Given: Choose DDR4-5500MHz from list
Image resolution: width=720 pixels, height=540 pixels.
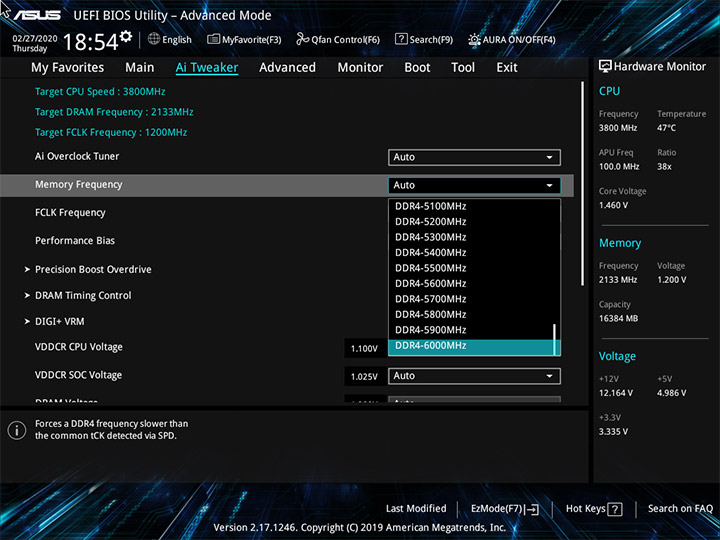Looking at the screenshot, I should (x=472, y=268).
